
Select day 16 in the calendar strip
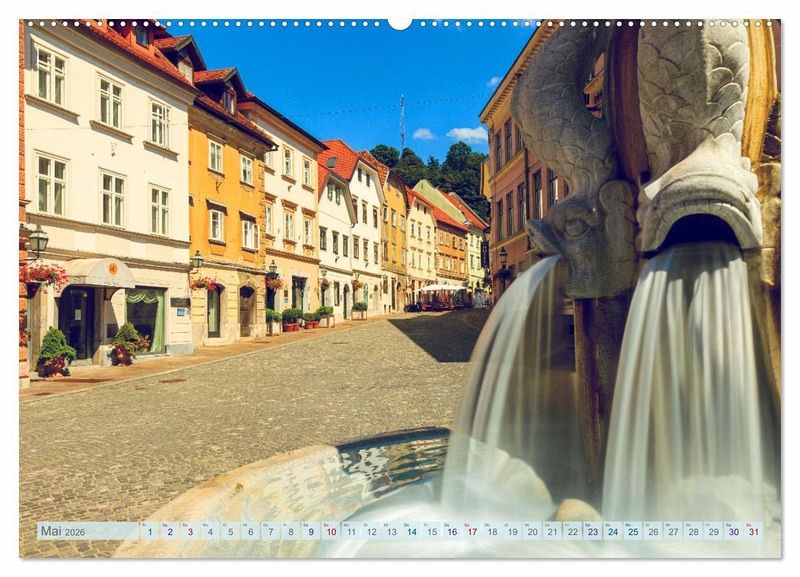(452, 531)
